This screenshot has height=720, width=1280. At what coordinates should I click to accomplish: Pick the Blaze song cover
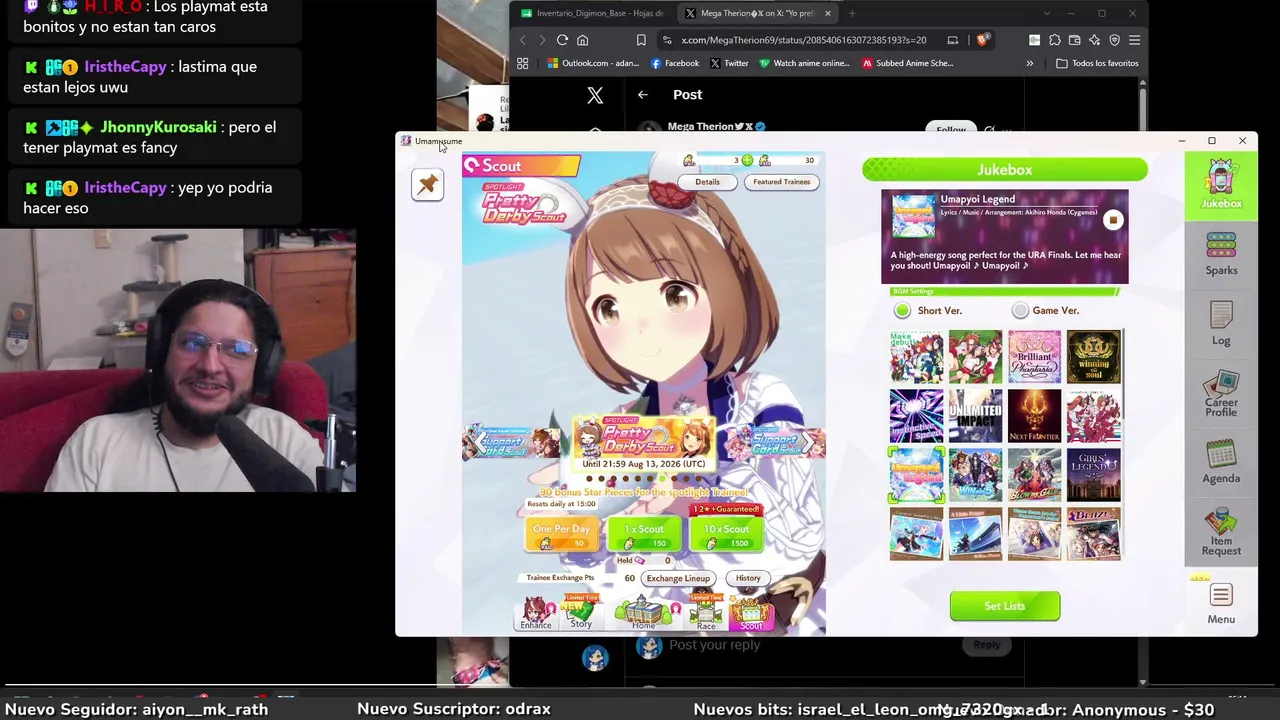point(1093,534)
